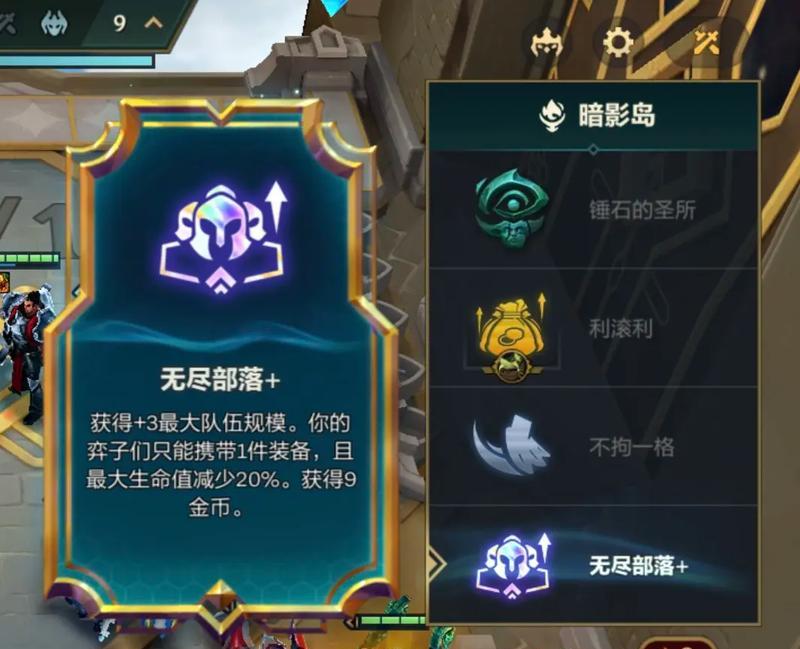Click the 无尽部落+ title on the card

tap(220, 380)
